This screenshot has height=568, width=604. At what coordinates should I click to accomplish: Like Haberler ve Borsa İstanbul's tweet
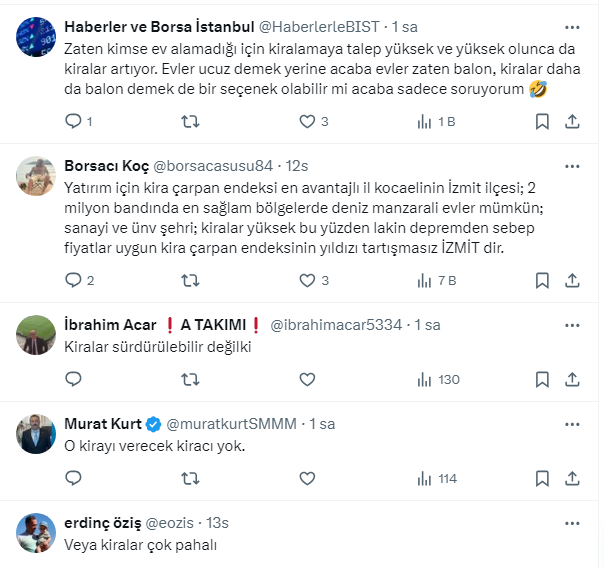click(308, 121)
